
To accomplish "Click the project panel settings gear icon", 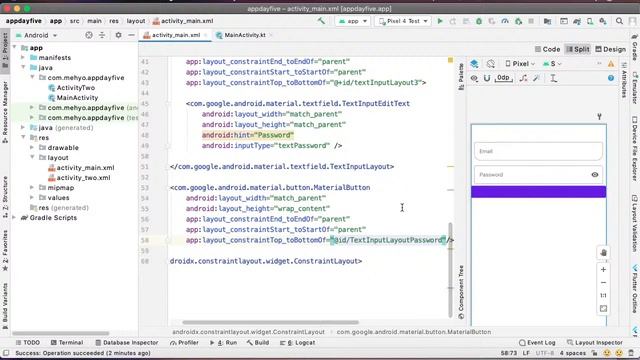I will (118, 35).
